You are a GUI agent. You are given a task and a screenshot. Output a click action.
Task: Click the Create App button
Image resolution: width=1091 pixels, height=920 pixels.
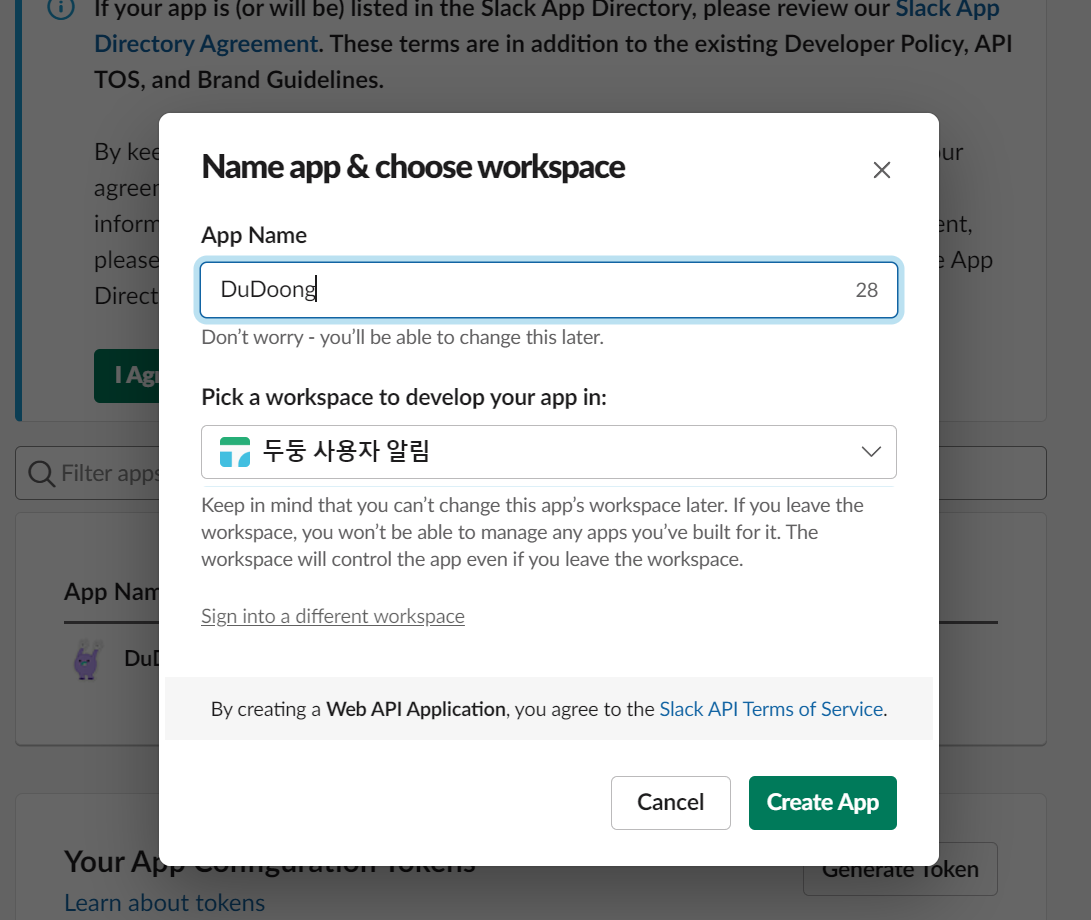pyautogui.click(x=822, y=802)
